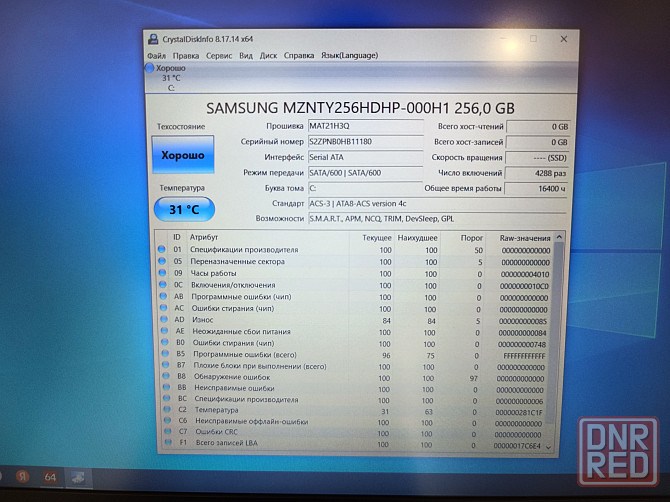Click the status dot next to Ошибки CRC
The width and height of the screenshot is (670, 502).
pyautogui.click(x=162, y=431)
